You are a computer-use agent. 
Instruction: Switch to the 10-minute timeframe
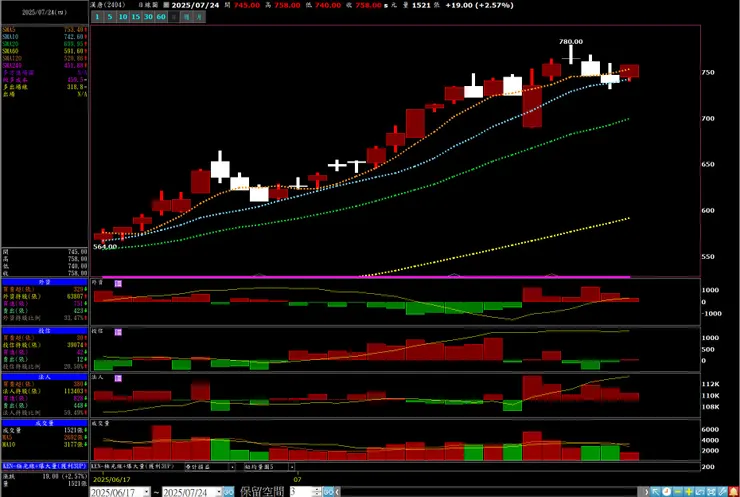coord(123,17)
